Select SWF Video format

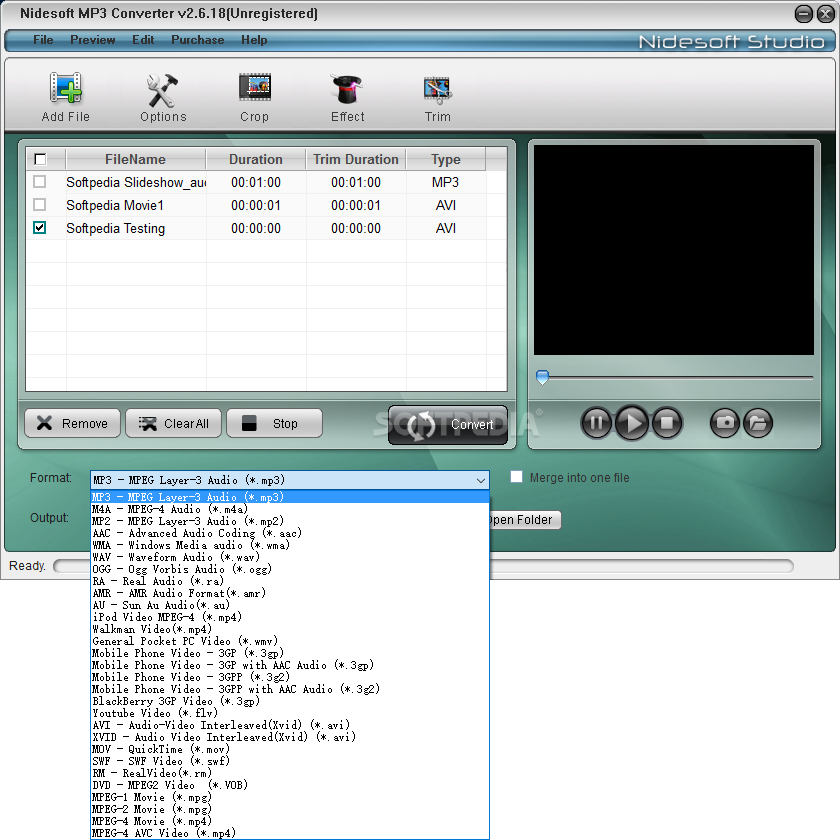(x=290, y=761)
